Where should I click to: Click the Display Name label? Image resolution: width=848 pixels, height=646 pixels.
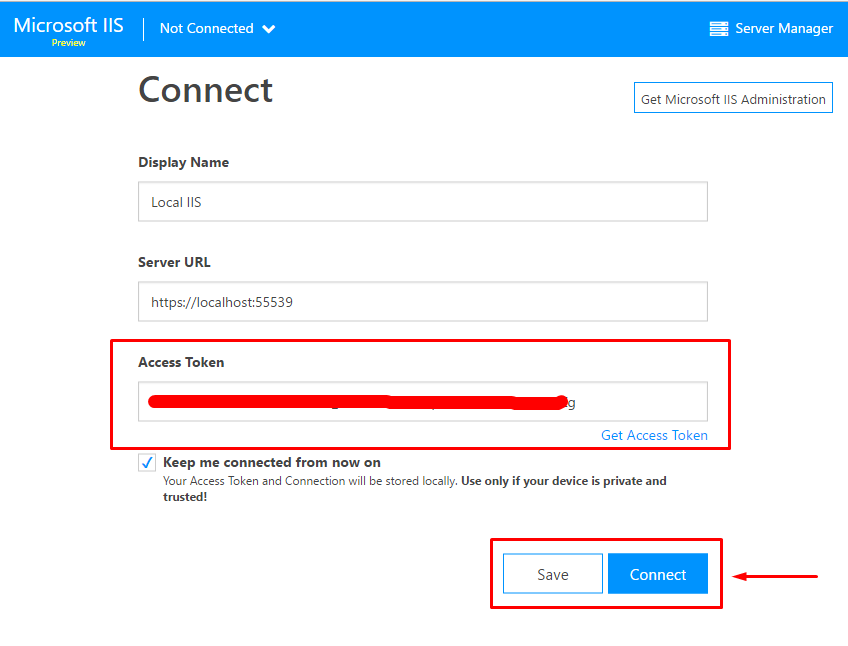pos(183,162)
